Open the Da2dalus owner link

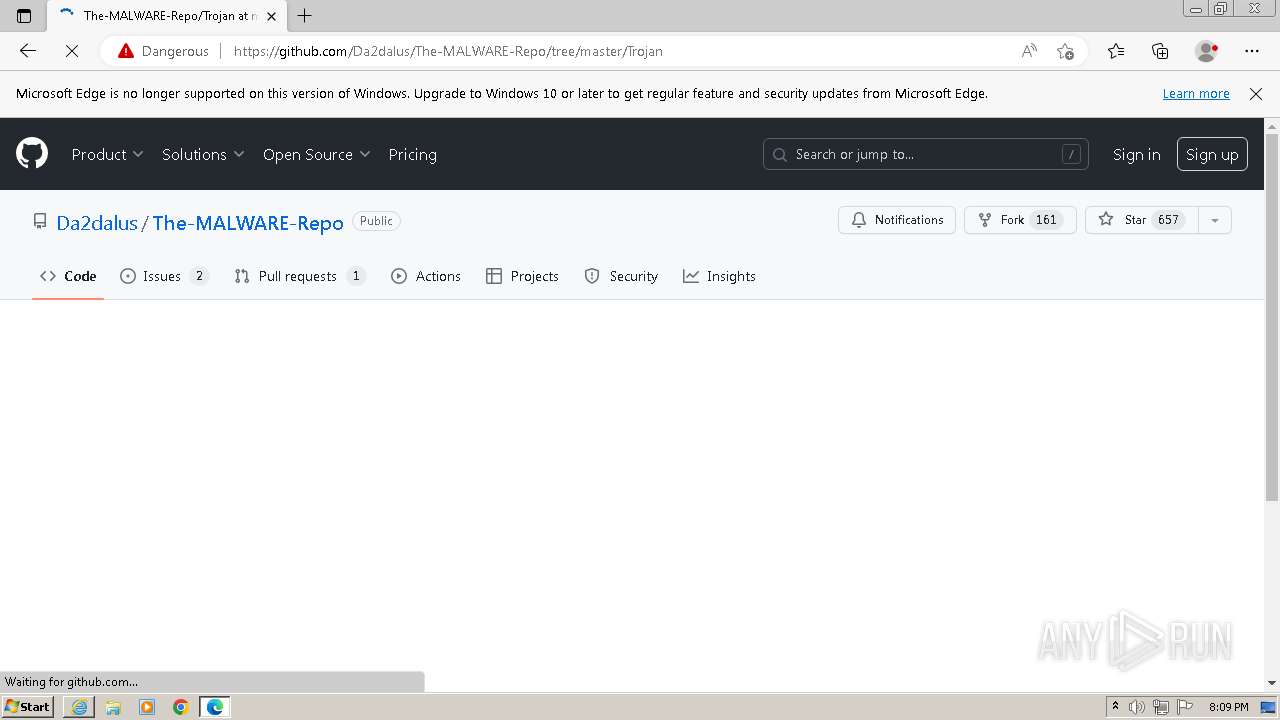pos(97,223)
